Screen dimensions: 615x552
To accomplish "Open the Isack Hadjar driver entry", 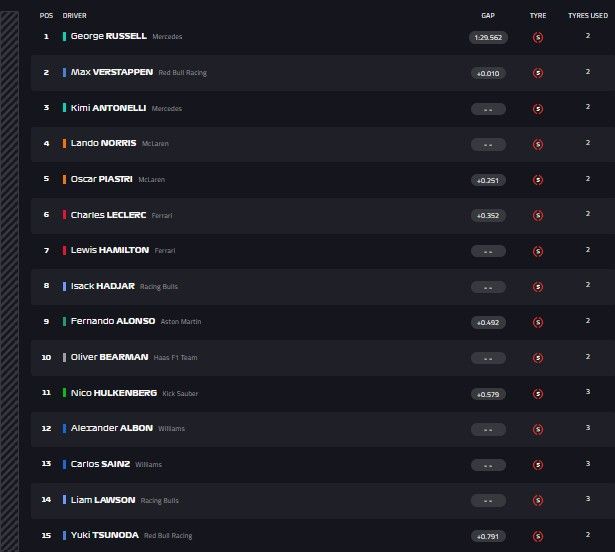I will 103,286.
